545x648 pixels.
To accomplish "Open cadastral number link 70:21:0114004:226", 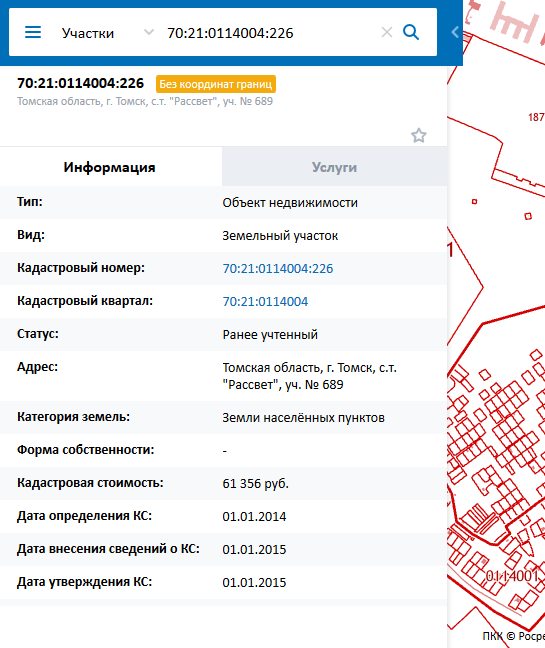I will pyautogui.click(x=278, y=269).
